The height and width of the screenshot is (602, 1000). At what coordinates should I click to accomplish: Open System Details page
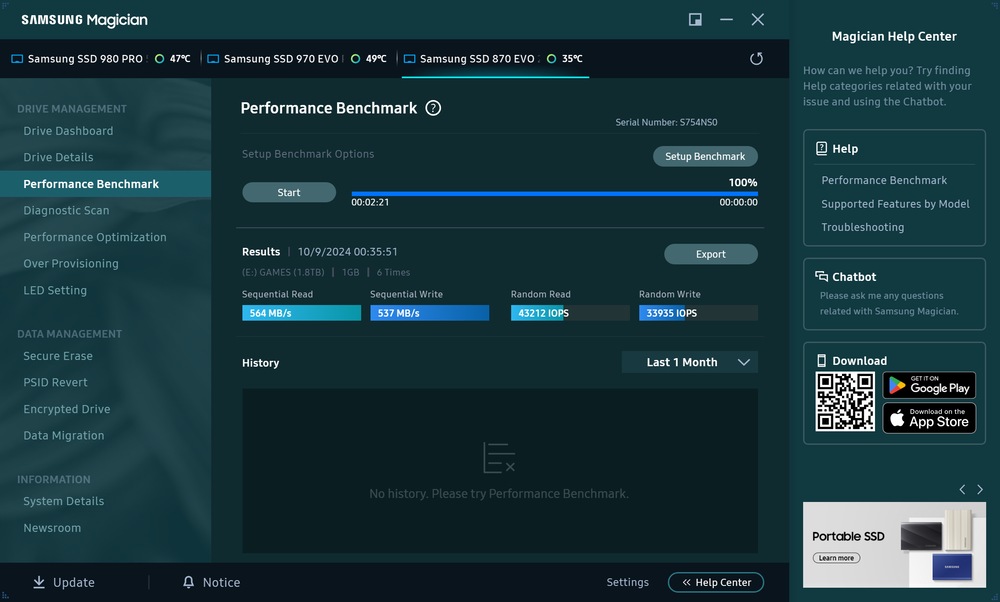point(64,501)
